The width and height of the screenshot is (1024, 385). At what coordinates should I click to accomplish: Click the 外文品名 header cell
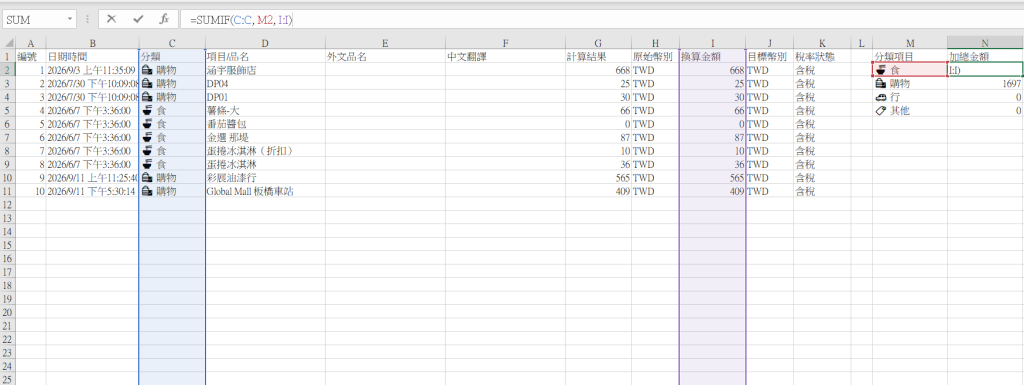click(385, 56)
